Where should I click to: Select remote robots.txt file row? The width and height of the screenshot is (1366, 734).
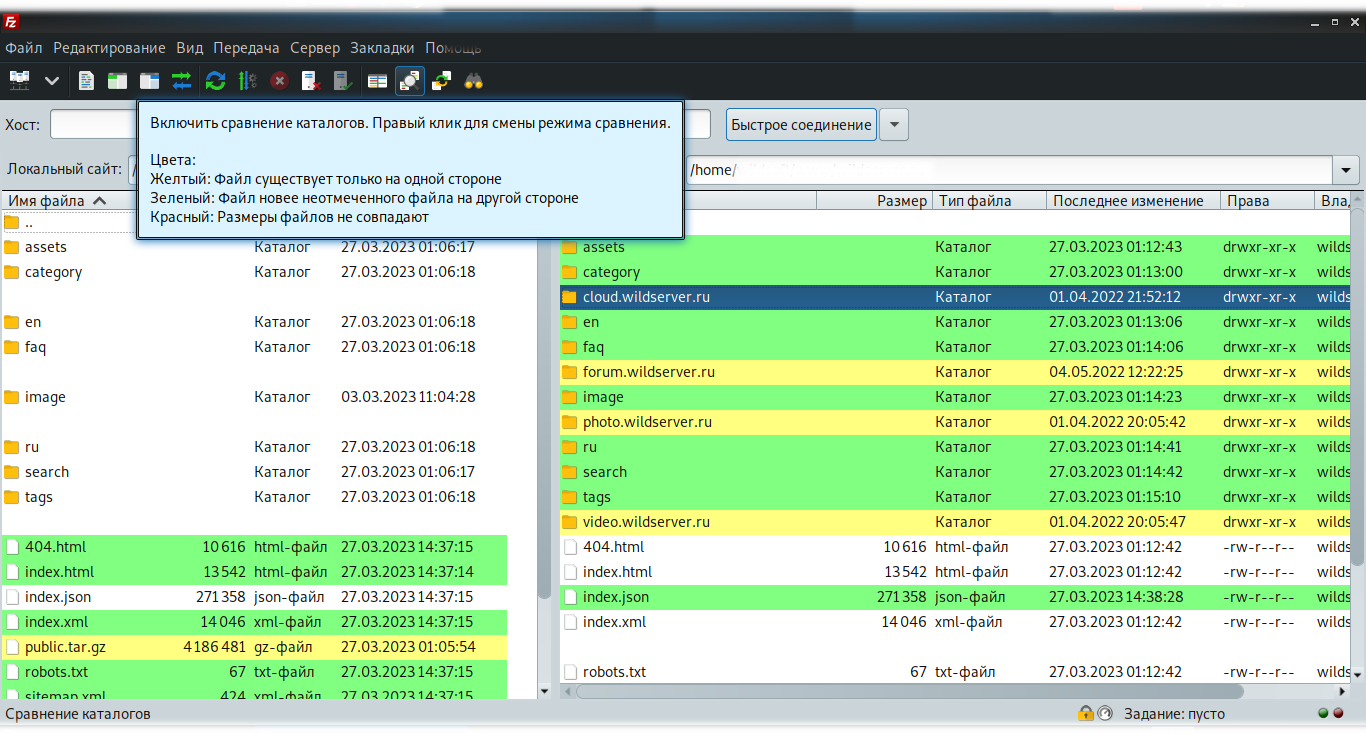955,672
